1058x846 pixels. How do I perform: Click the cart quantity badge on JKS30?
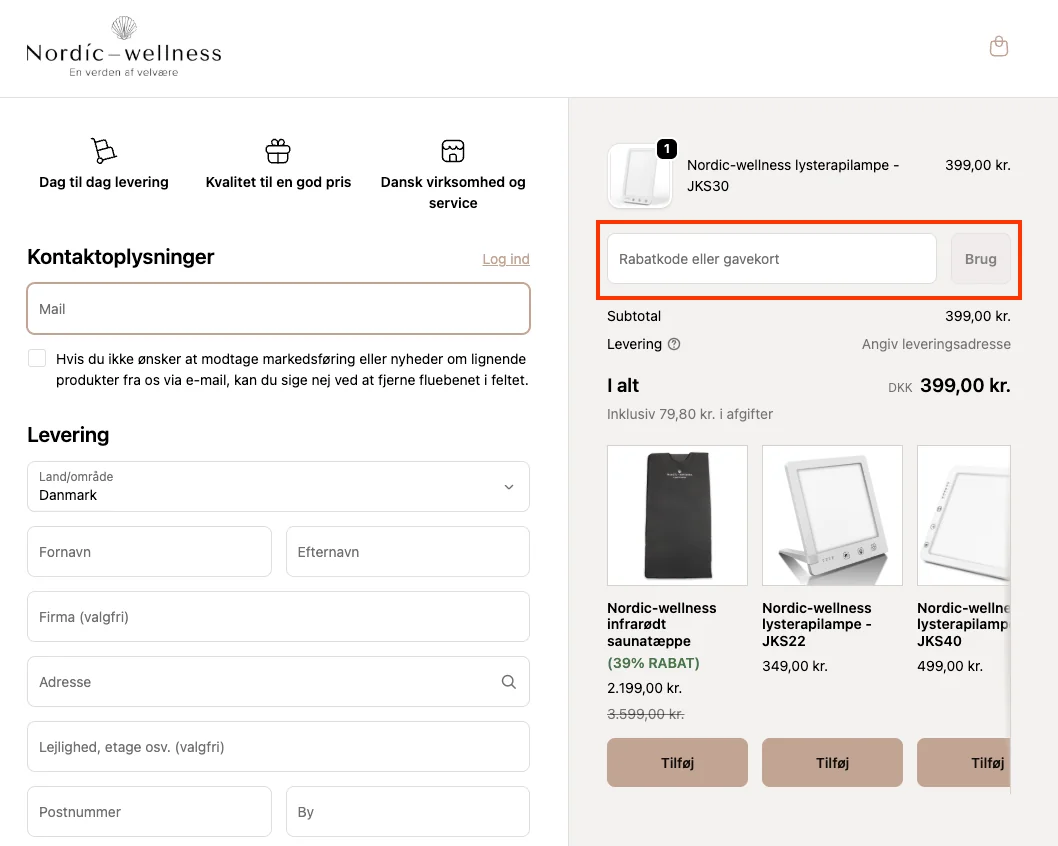[x=667, y=149]
